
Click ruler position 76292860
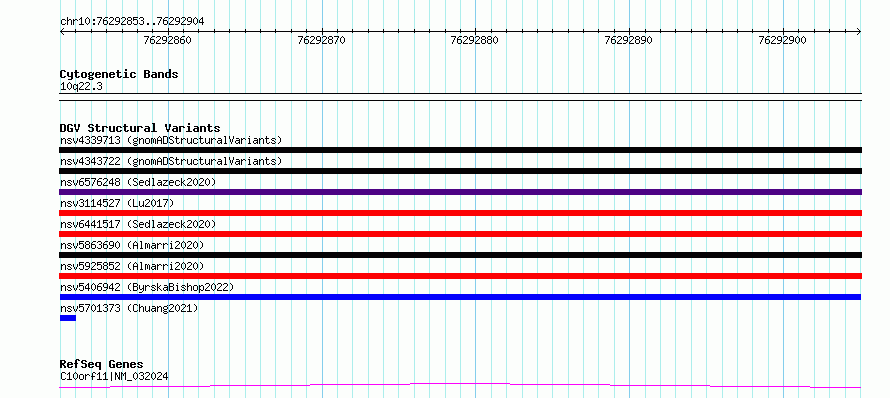click(x=167, y=40)
